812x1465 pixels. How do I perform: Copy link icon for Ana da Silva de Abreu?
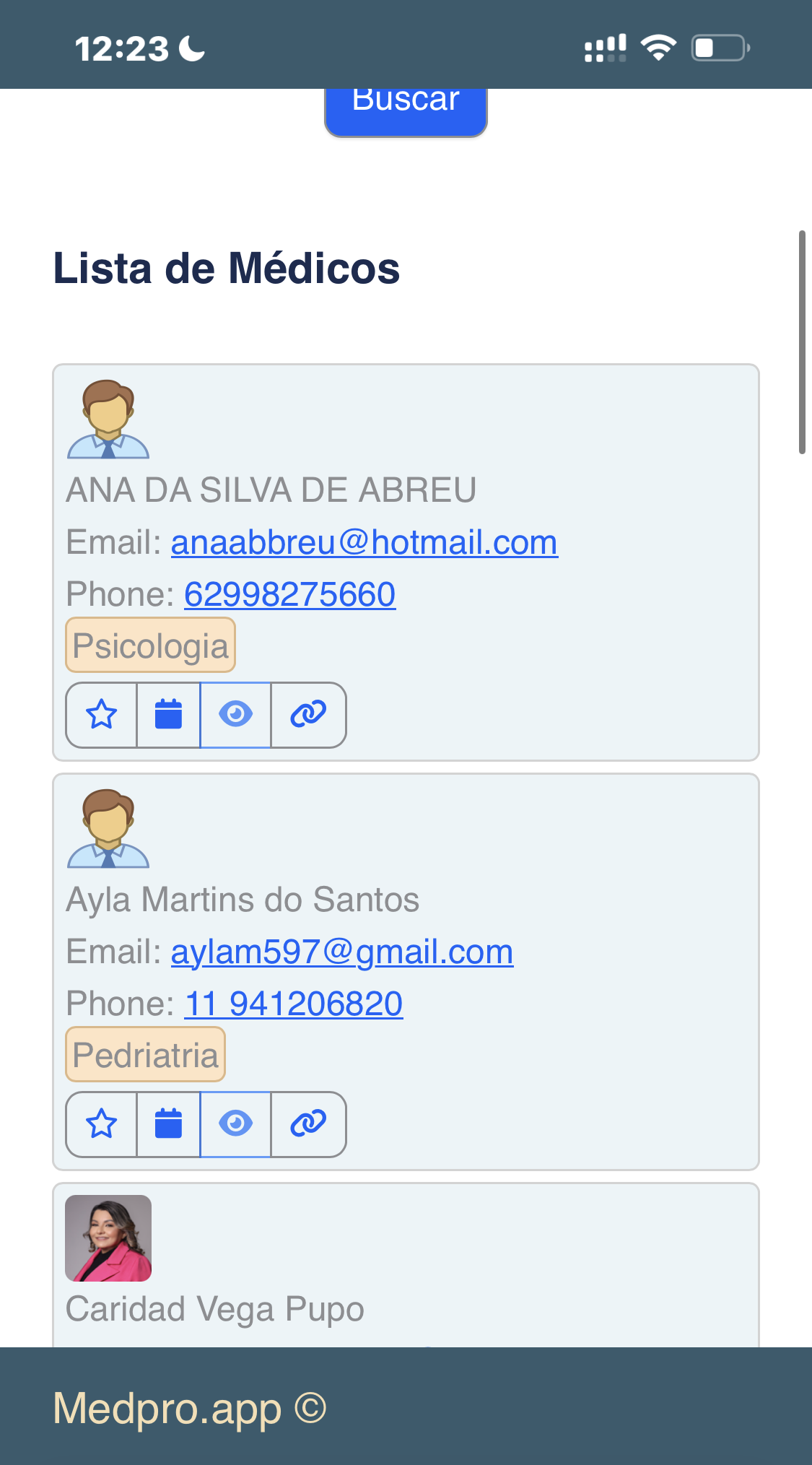308,715
